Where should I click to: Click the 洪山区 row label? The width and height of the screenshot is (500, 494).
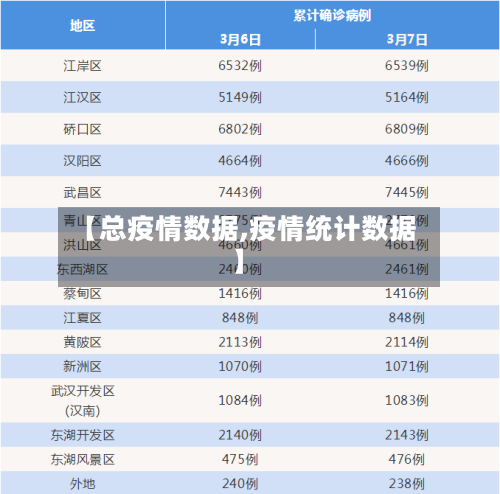click(x=82, y=245)
